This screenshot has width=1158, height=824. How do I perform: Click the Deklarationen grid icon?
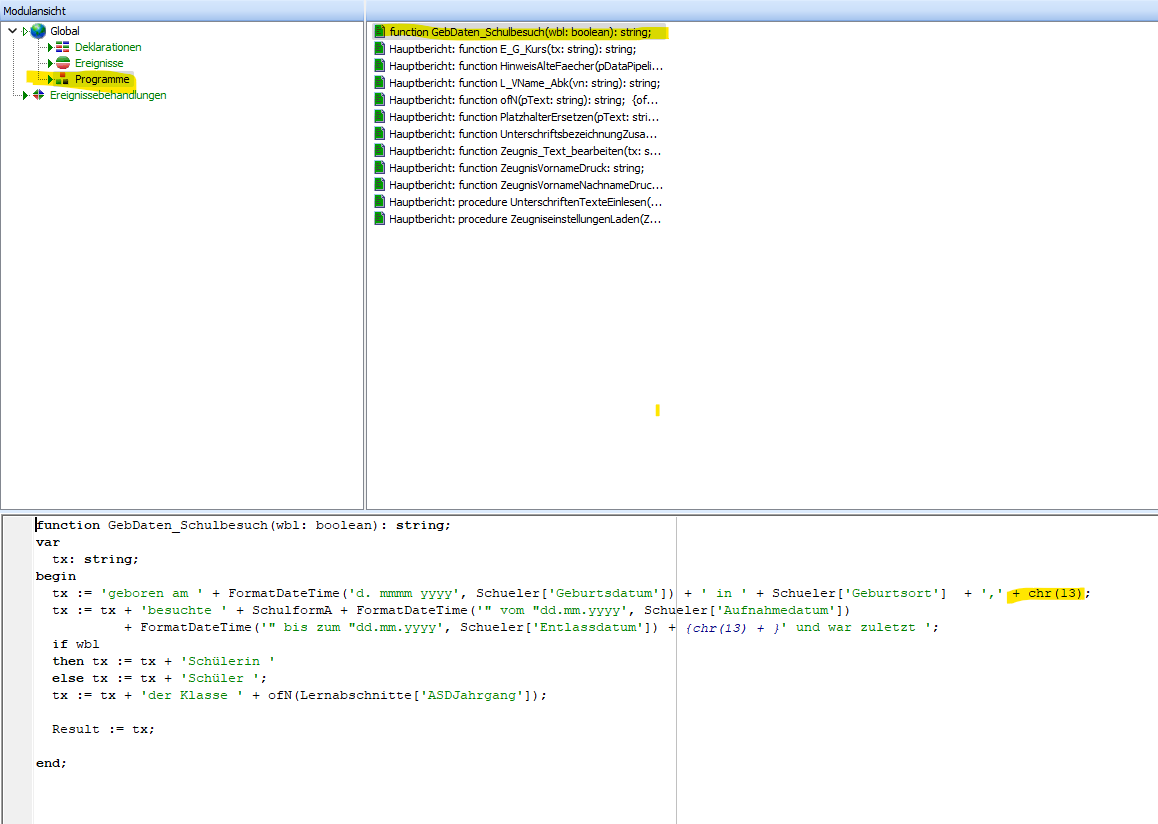tap(63, 47)
